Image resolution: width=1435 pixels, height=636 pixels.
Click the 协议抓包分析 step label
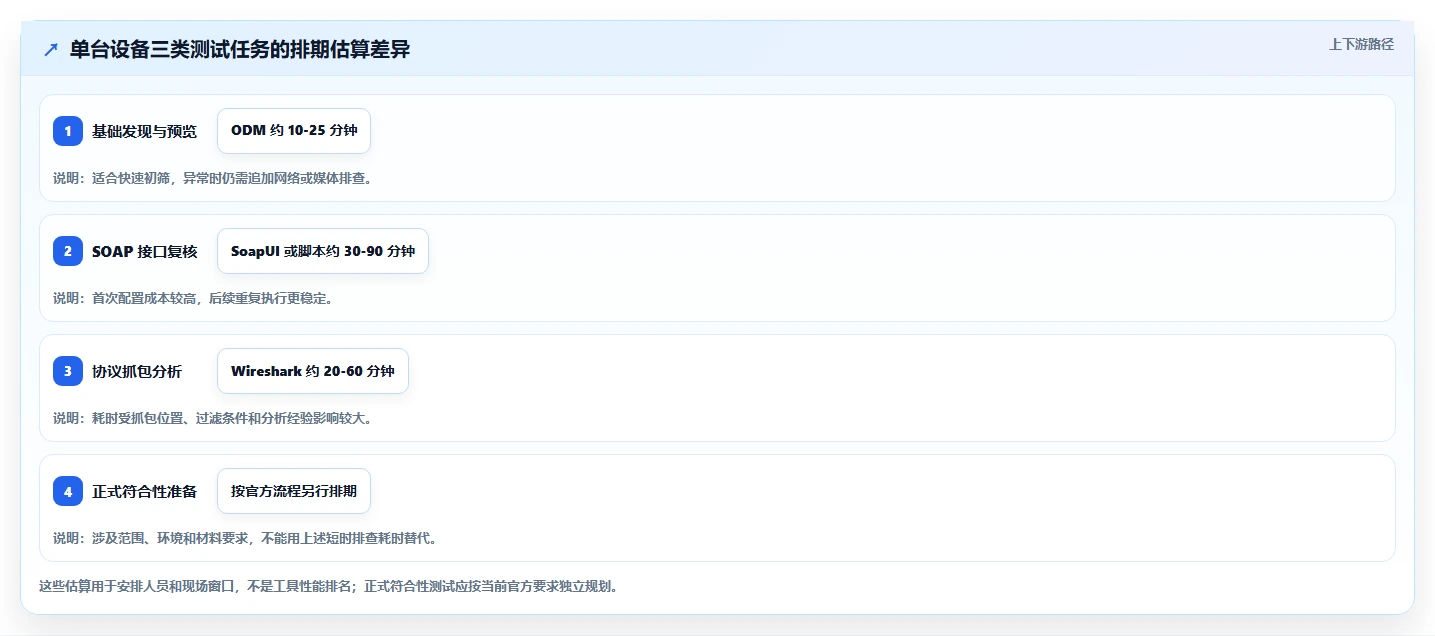click(x=137, y=371)
